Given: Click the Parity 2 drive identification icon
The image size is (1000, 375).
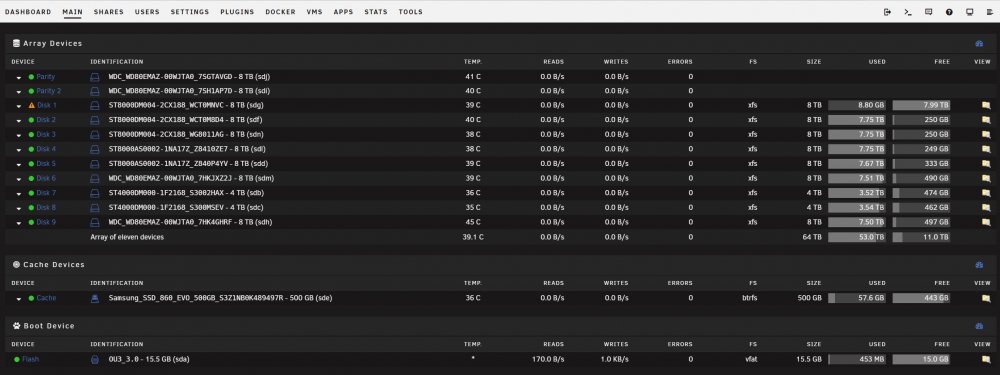Looking at the screenshot, I should click(95, 91).
